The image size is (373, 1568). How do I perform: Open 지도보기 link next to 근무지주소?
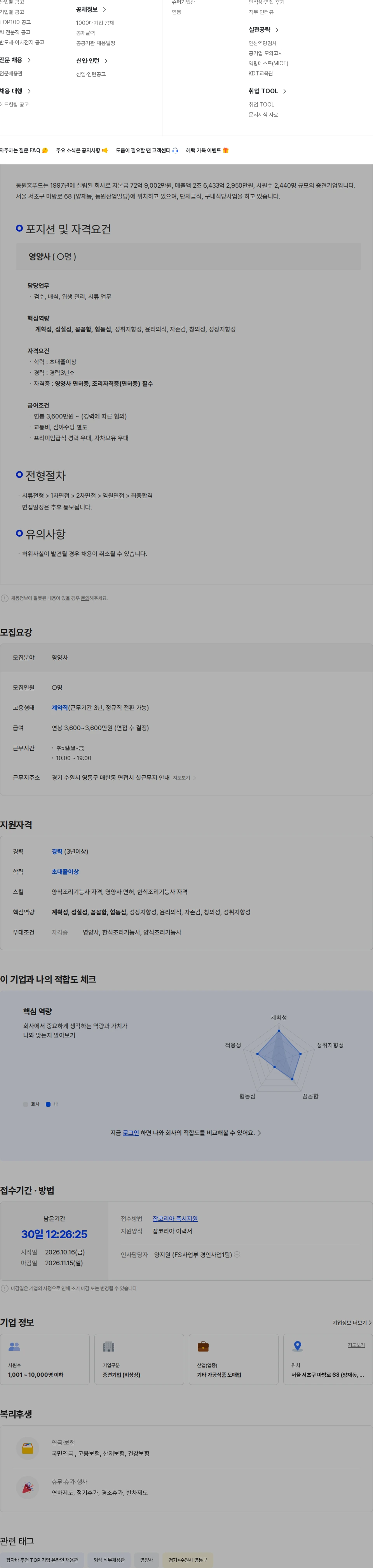pos(181,778)
